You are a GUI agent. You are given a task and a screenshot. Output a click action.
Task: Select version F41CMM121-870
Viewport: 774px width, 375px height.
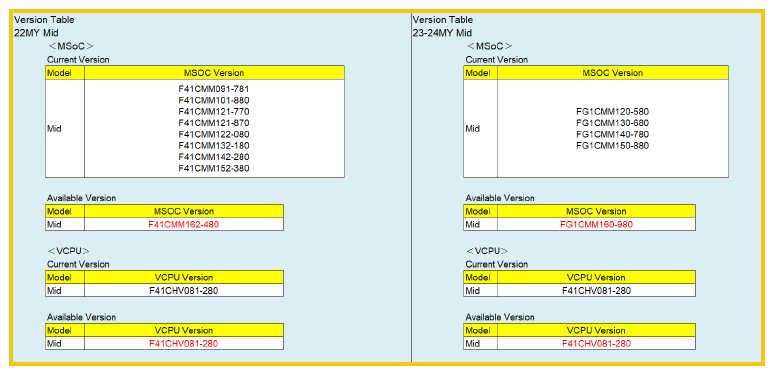point(214,123)
